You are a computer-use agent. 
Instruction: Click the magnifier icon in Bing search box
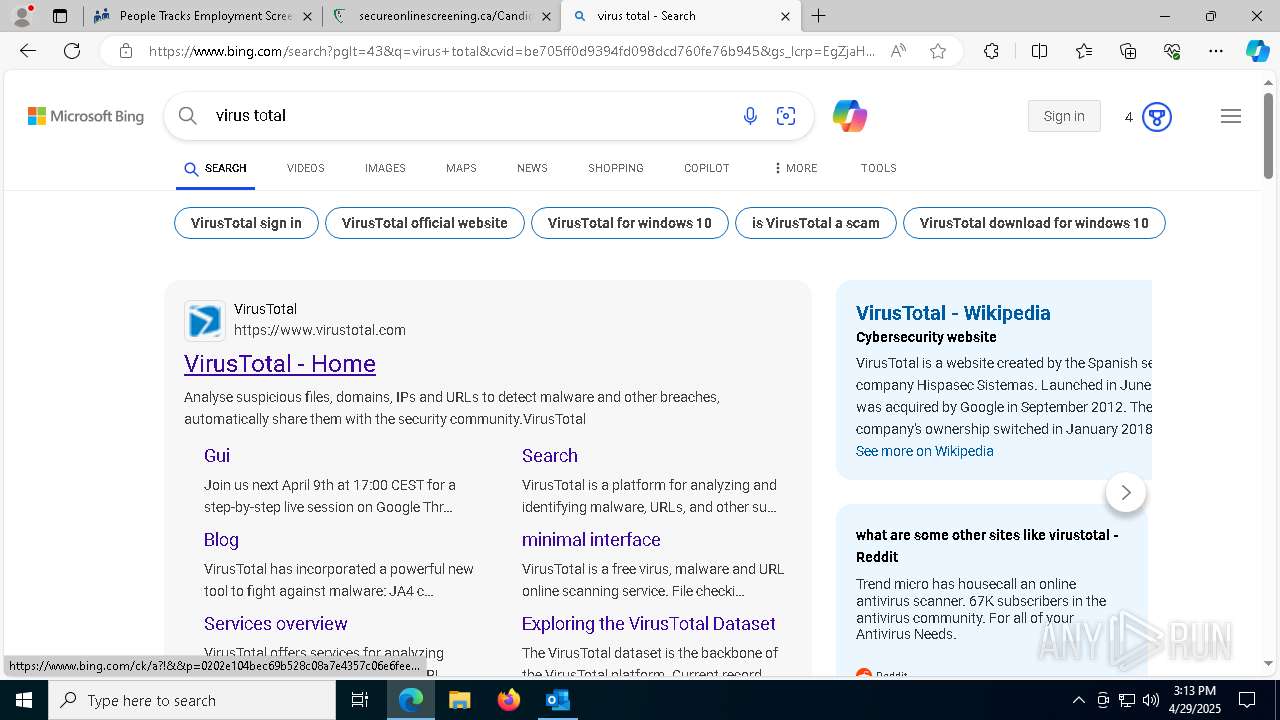coord(187,116)
